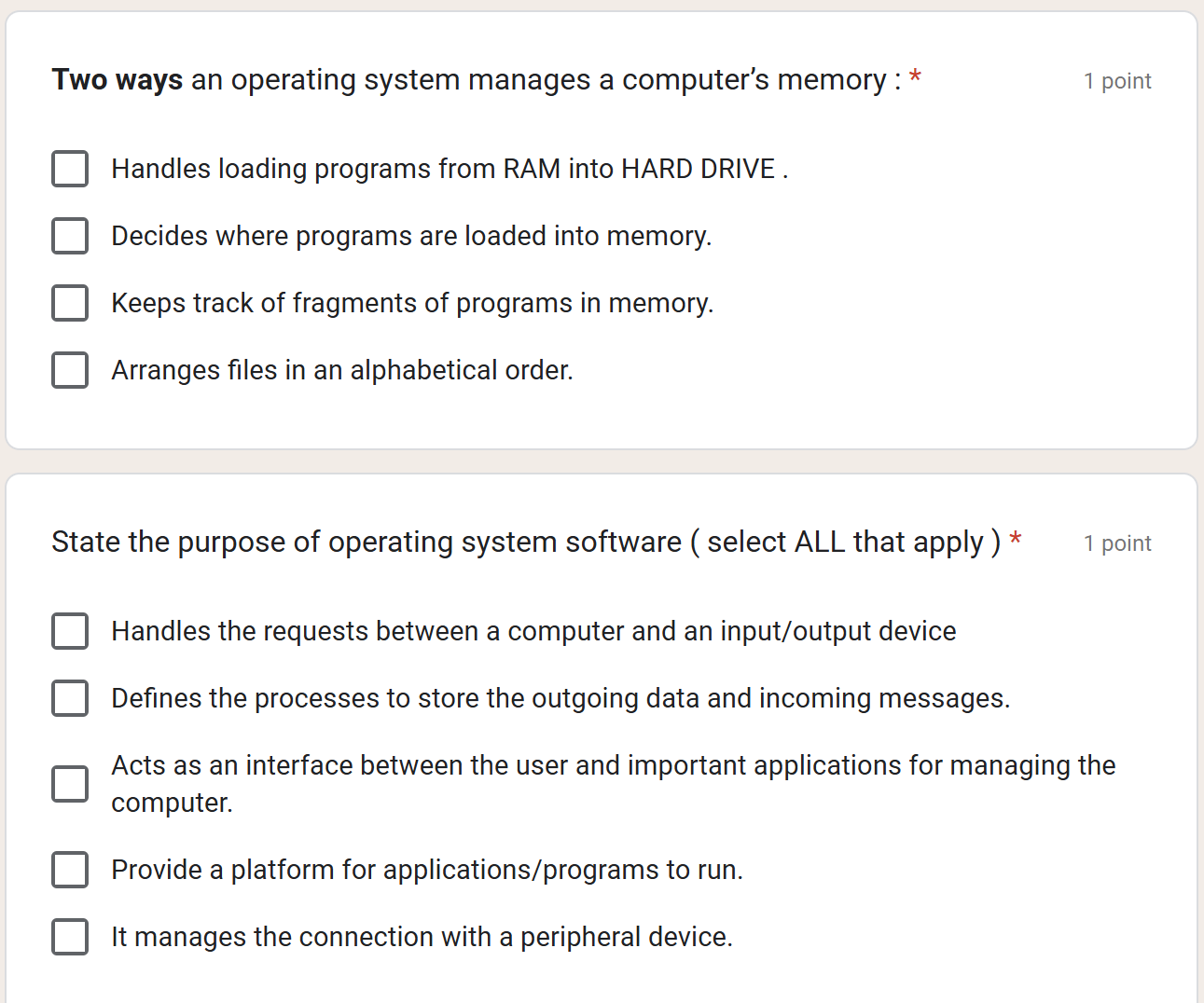1204x1003 pixels.
Task: Check 'Handles the requests between a computer and input/output device'
Action: (x=70, y=631)
